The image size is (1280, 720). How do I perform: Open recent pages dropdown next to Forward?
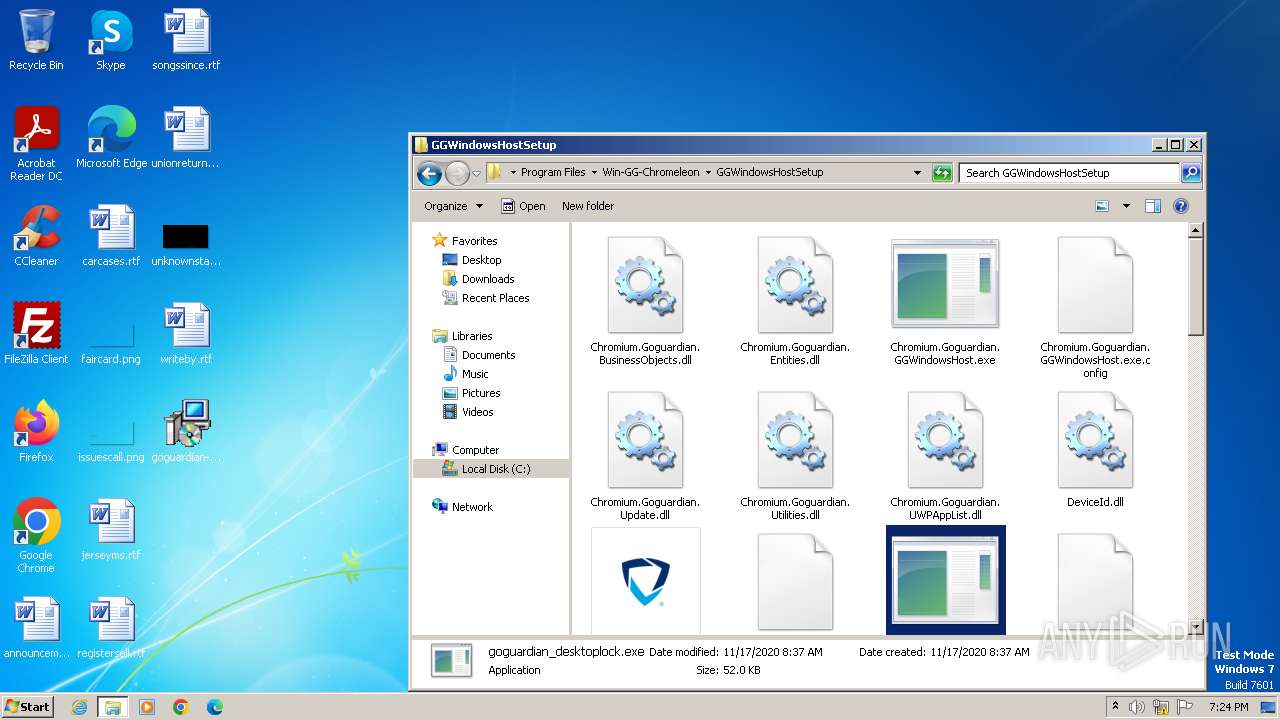476,173
